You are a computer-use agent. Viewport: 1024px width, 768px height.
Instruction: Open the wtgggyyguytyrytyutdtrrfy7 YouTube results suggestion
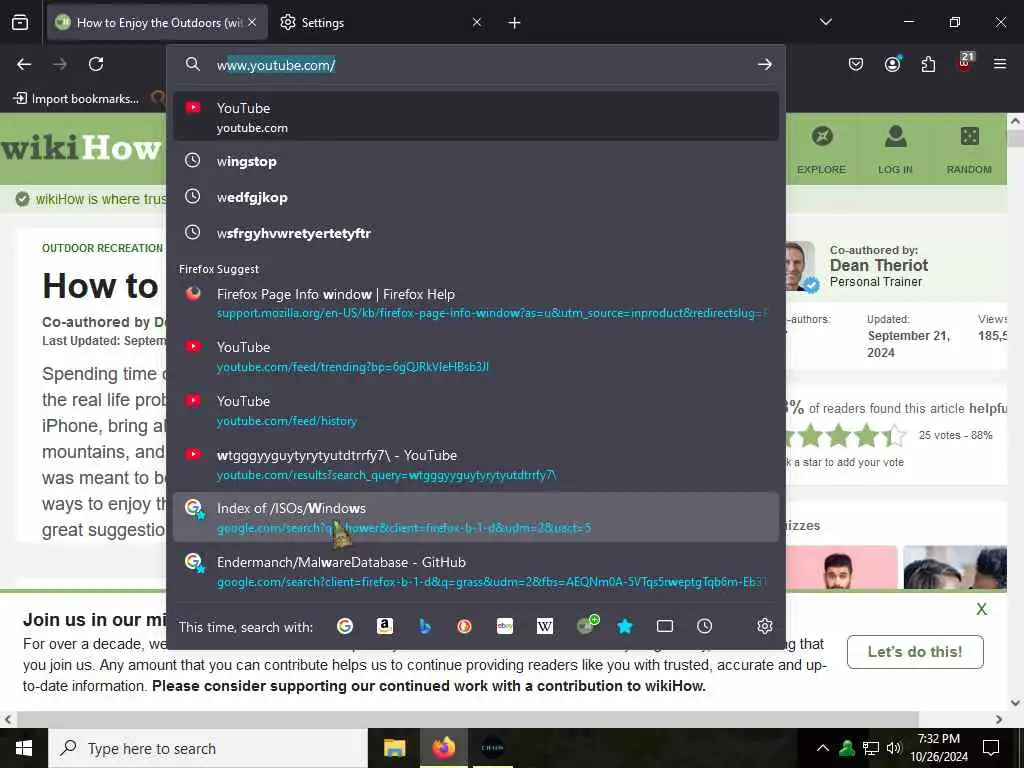[475, 464]
